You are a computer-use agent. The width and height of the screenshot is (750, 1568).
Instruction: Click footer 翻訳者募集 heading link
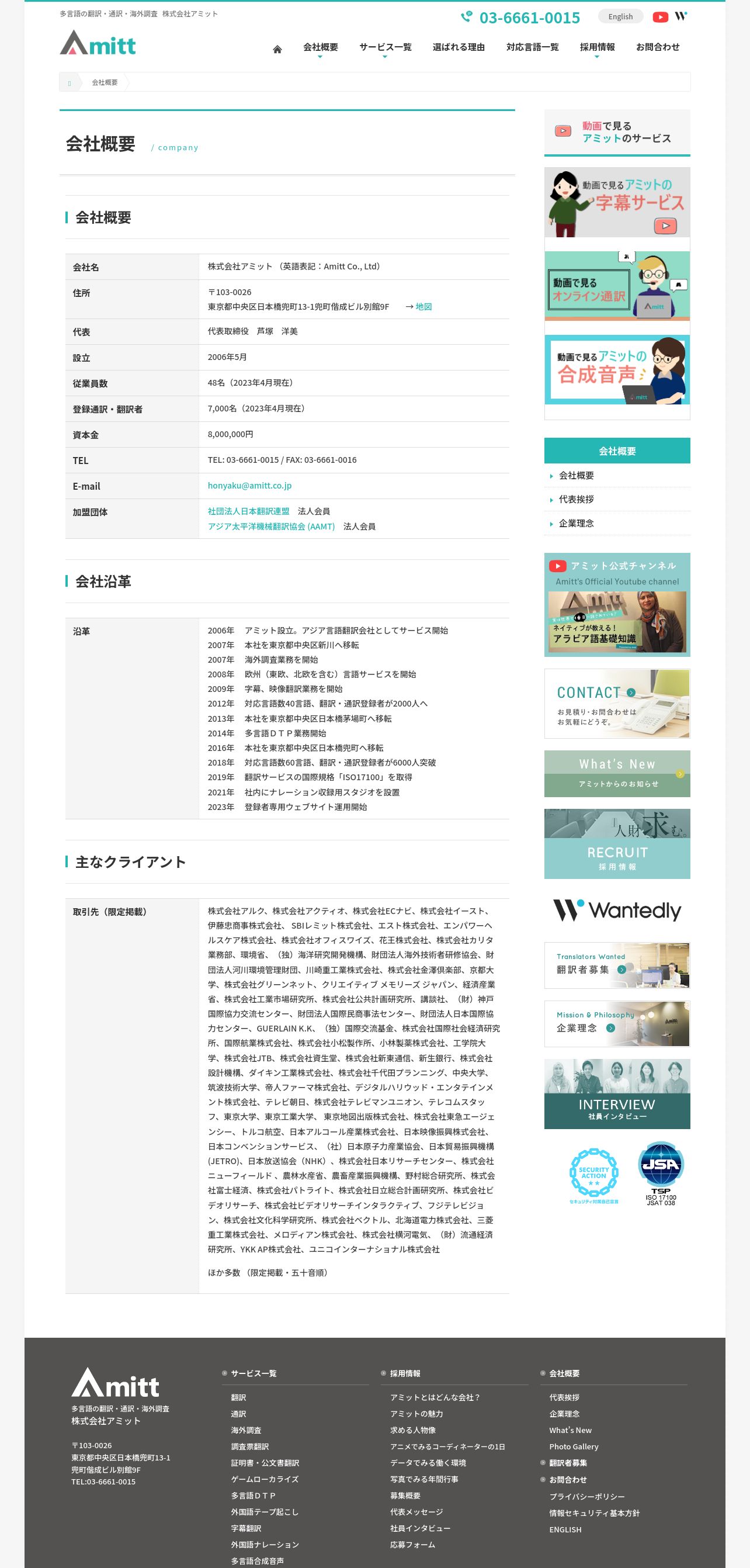point(568,1463)
